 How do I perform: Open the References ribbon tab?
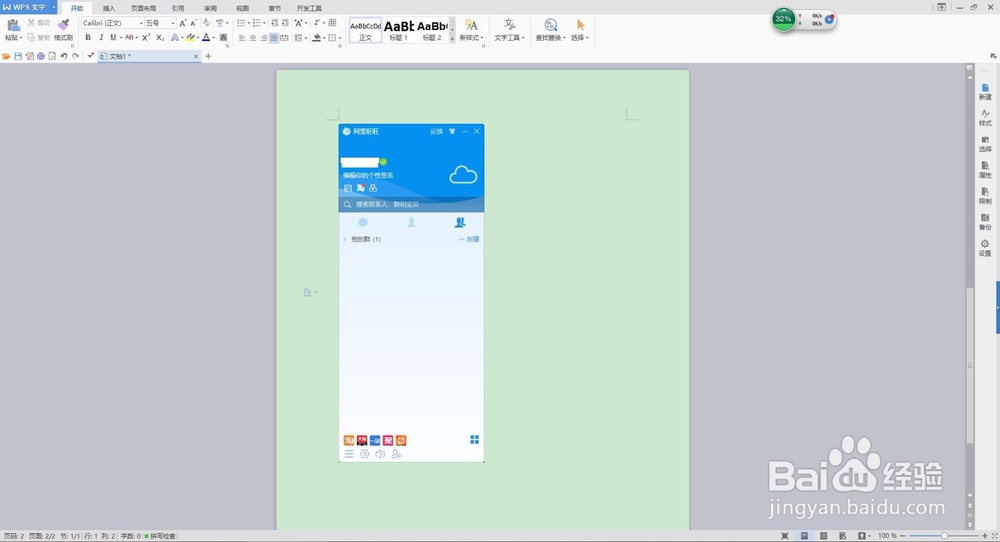point(178,8)
